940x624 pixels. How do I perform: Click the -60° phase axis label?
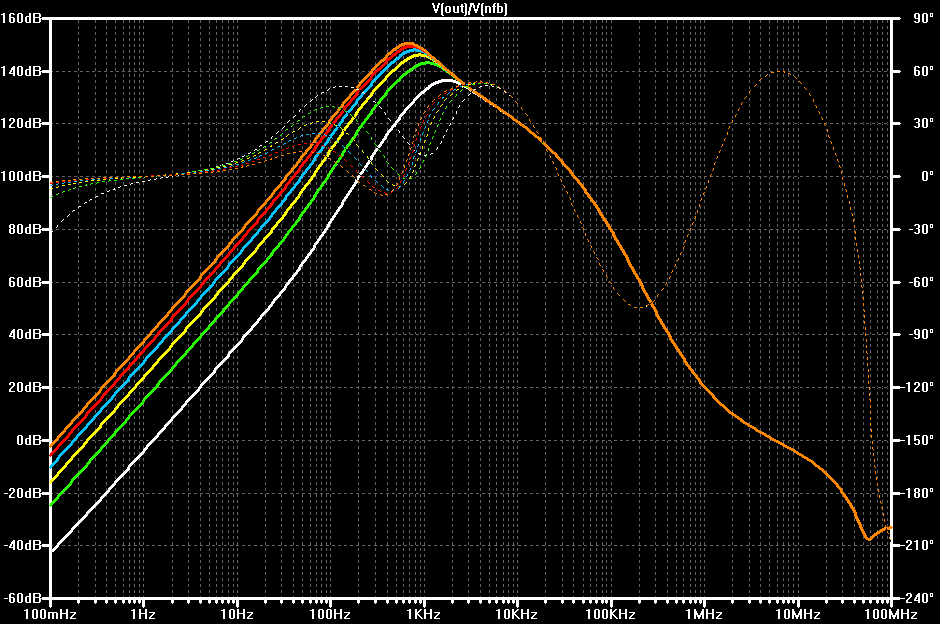coord(921,282)
